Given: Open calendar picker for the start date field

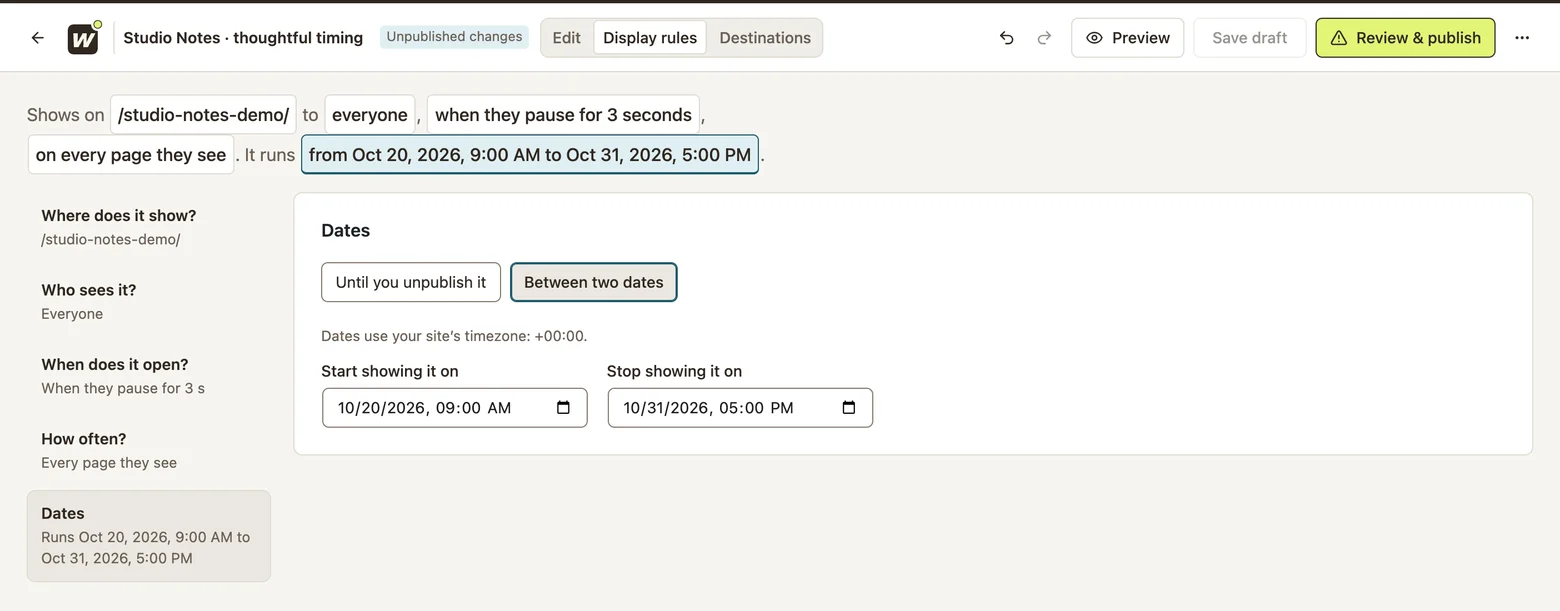Looking at the screenshot, I should coord(563,408).
